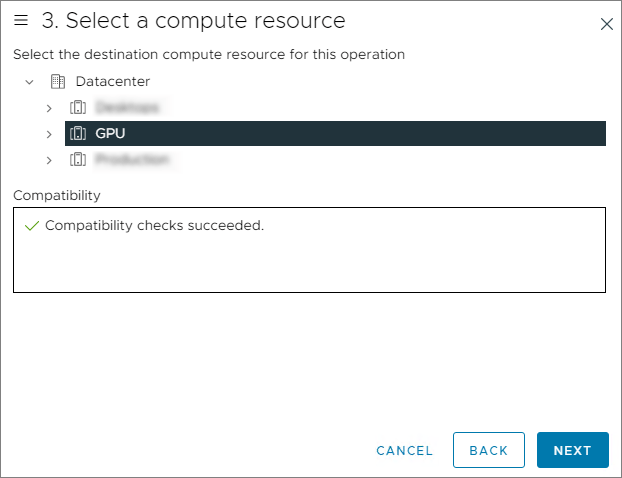Image resolution: width=622 pixels, height=478 pixels.
Task: Select the Datacenter tree label
Action: pyautogui.click(x=113, y=82)
